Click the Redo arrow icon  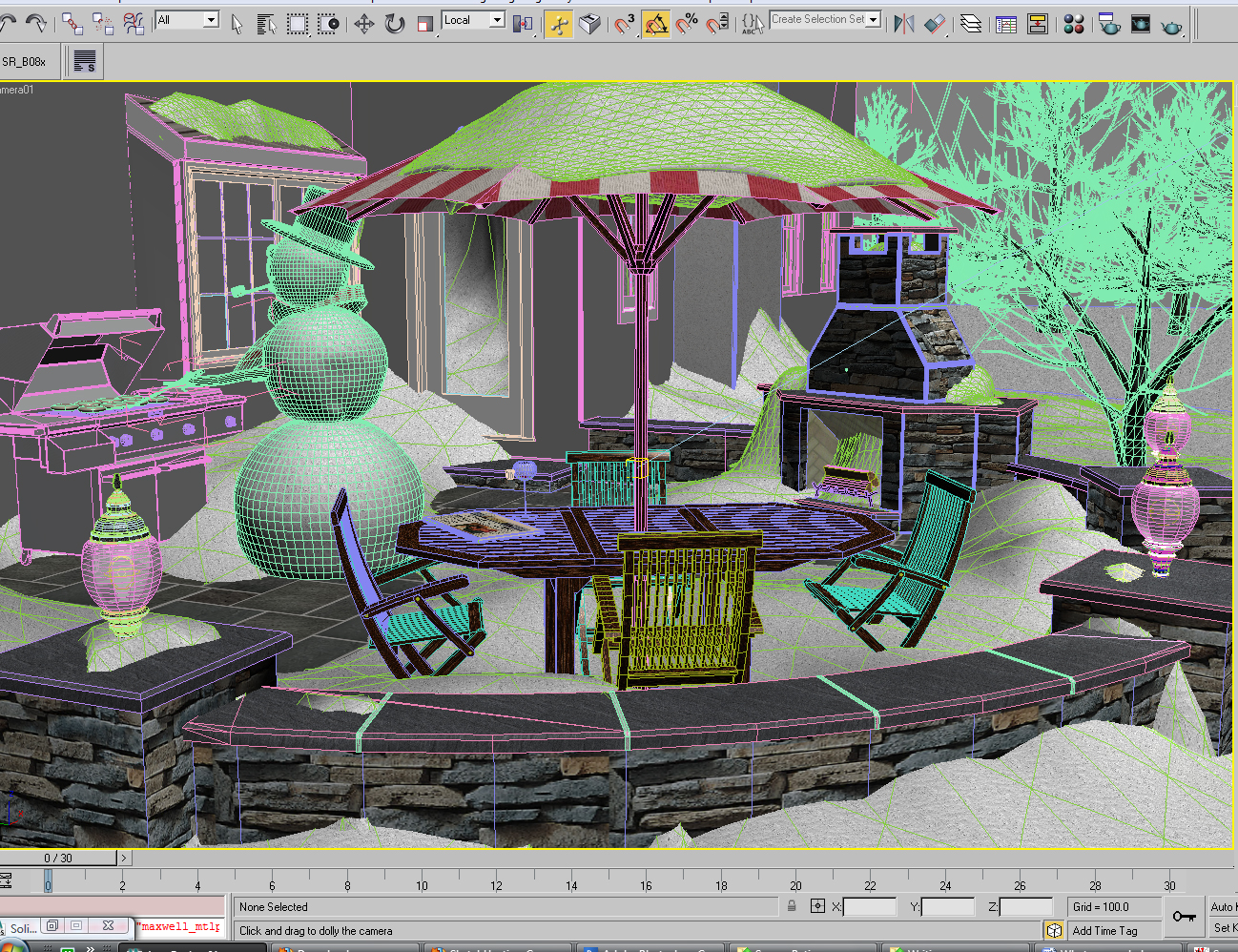(x=36, y=22)
